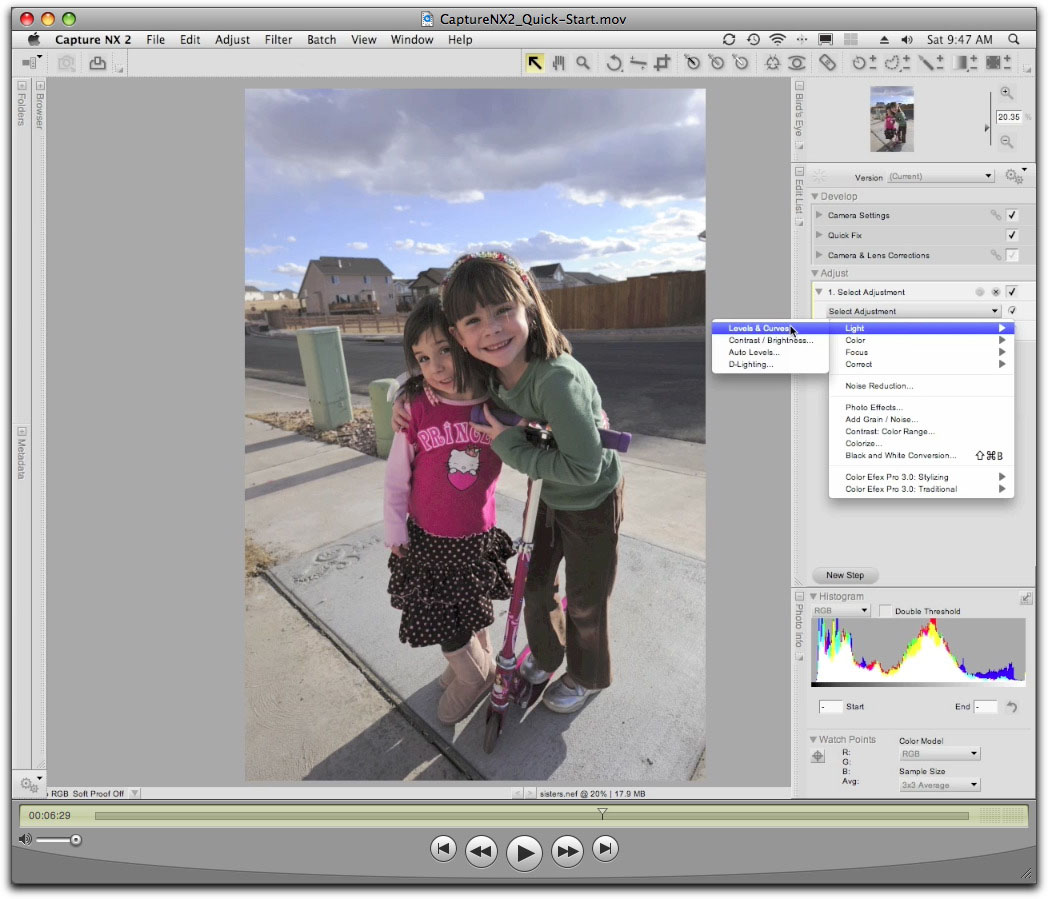Viewport: 1048px width, 899px height.
Task: Disable the Quick Fix checkbox
Action: [1012, 235]
